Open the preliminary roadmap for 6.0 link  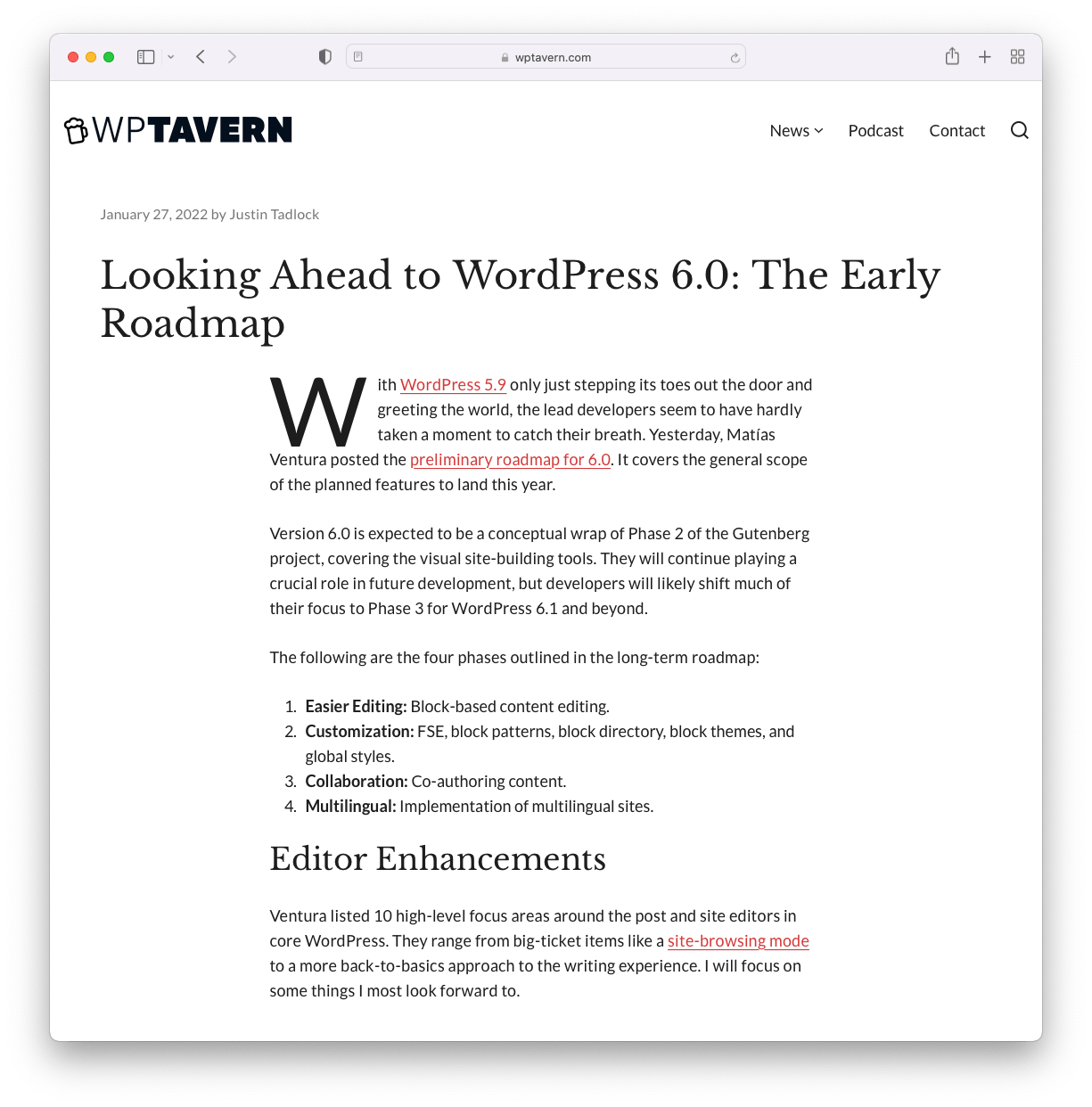pos(509,459)
